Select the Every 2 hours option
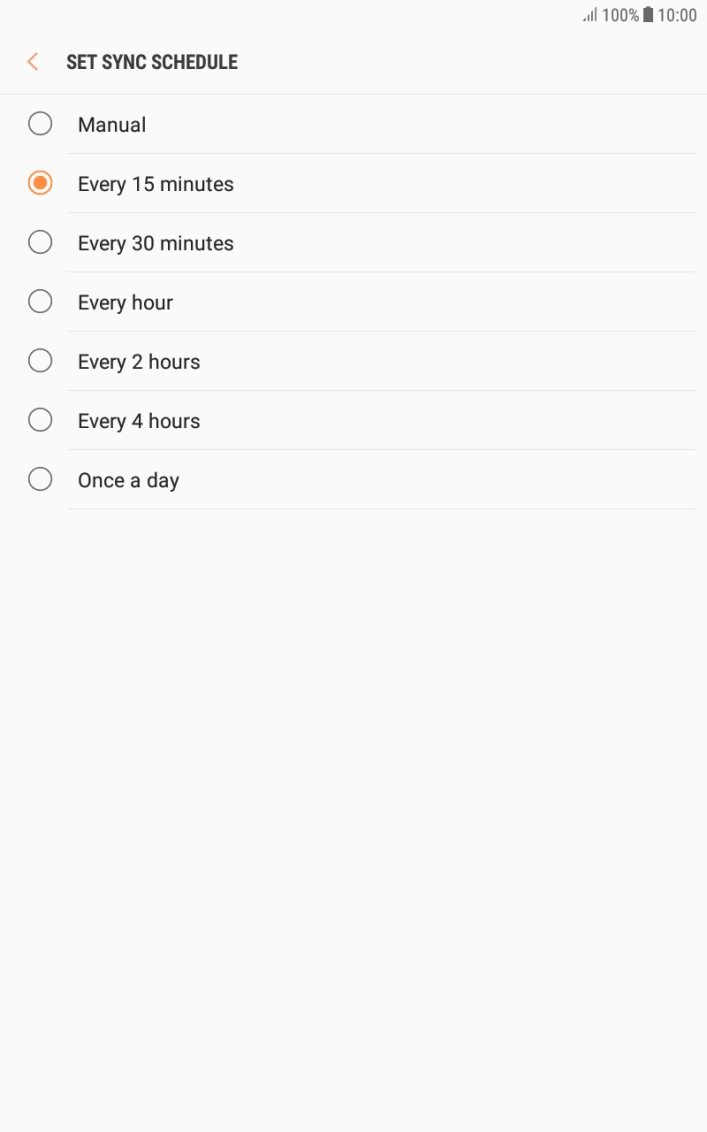707x1132 pixels. tap(40, 360)
